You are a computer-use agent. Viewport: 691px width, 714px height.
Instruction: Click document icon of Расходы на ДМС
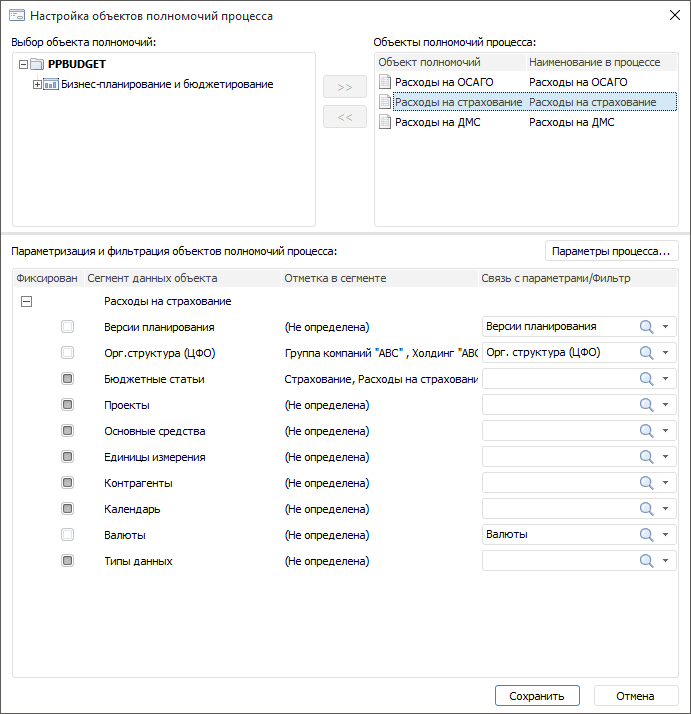coord(385,122)
